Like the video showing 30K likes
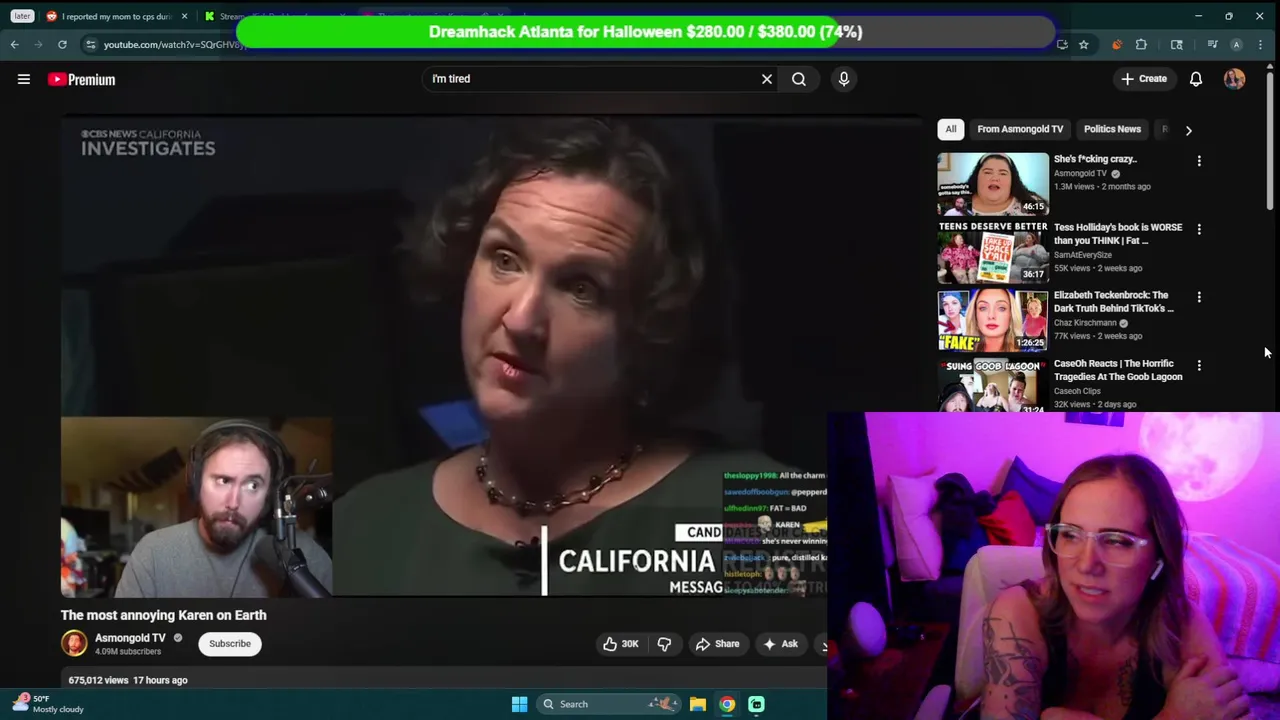The image size is (1280, 720). (x=621, y=644)
